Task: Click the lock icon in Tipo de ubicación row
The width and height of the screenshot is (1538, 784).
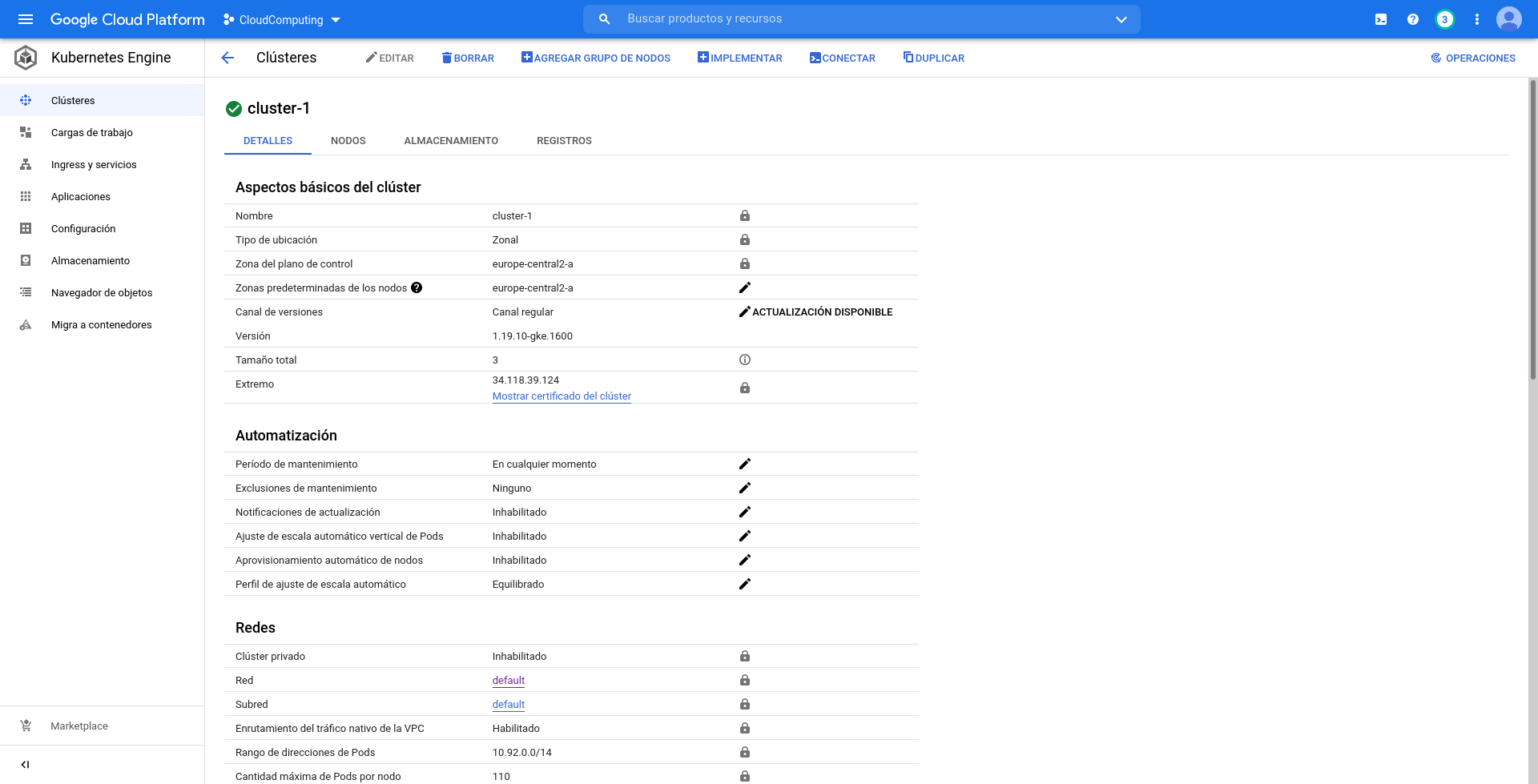Action: [x=745, y=239]
